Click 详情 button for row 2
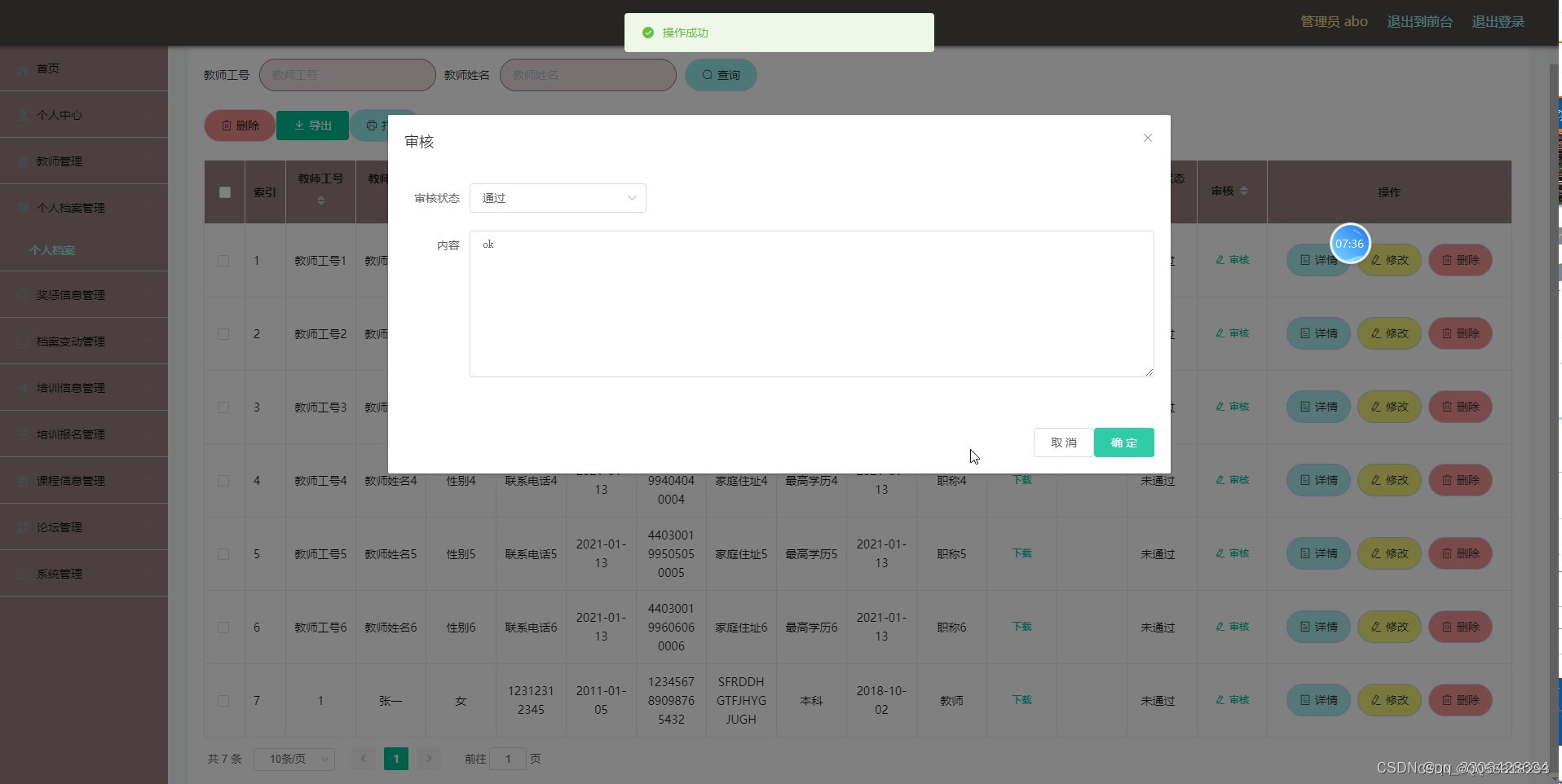This screenshot has width=1562, height=784. [1318, 333]
